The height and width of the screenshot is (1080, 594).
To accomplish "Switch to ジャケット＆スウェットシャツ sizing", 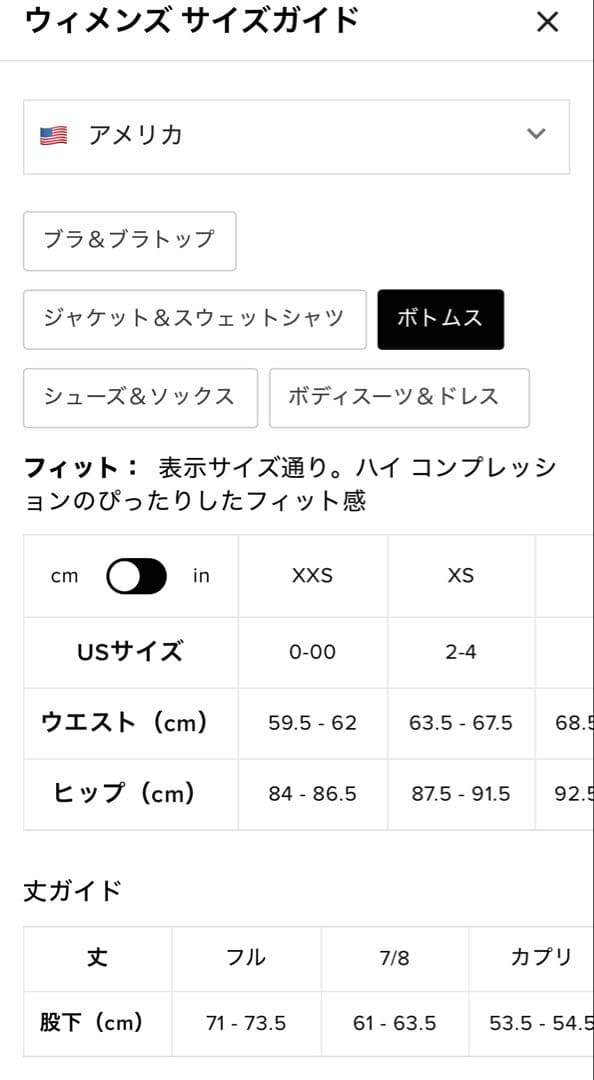I will pyautogui.click(x=195, y=319).
